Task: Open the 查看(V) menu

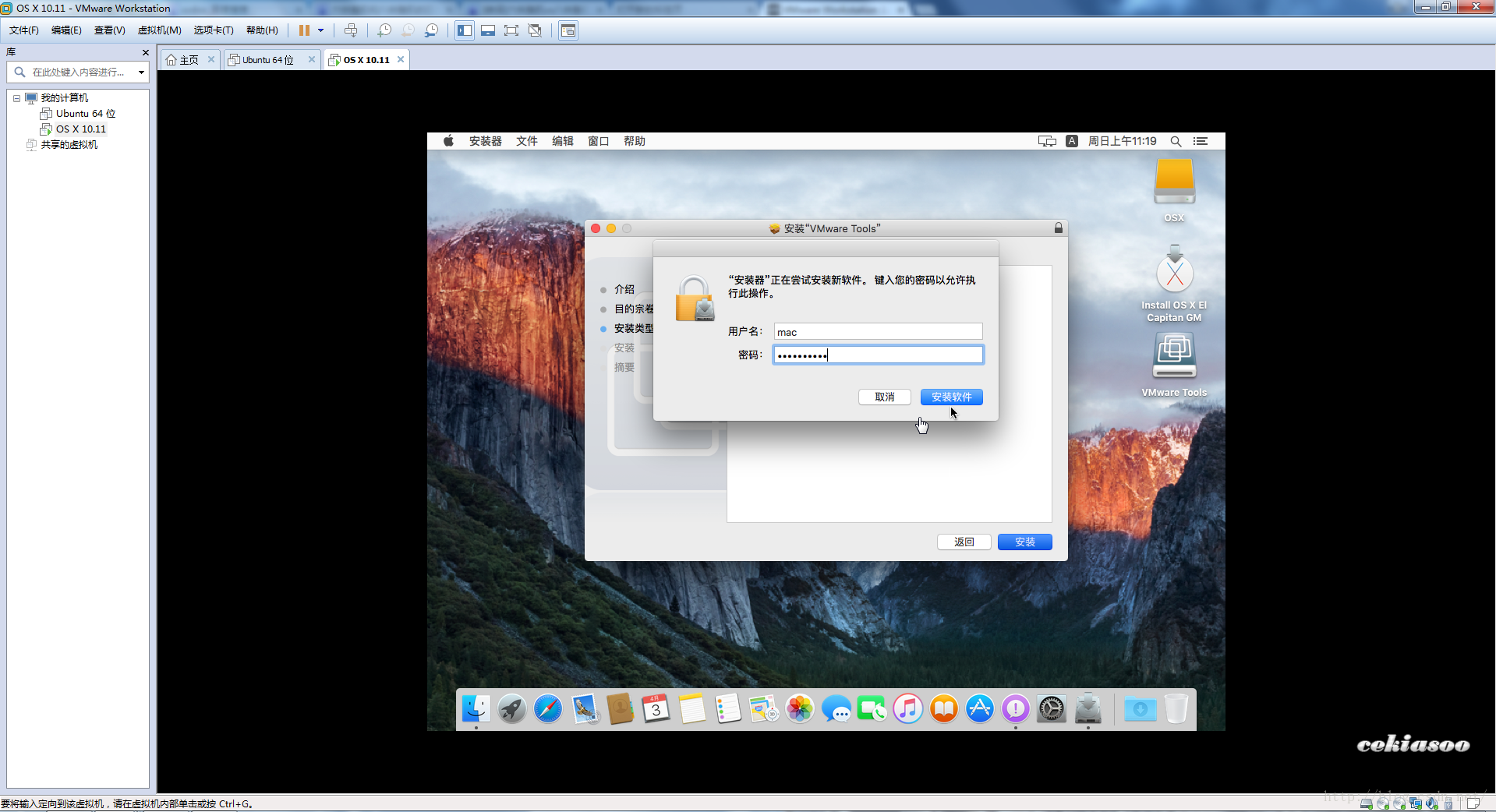Action: click(x=109, y=30)
